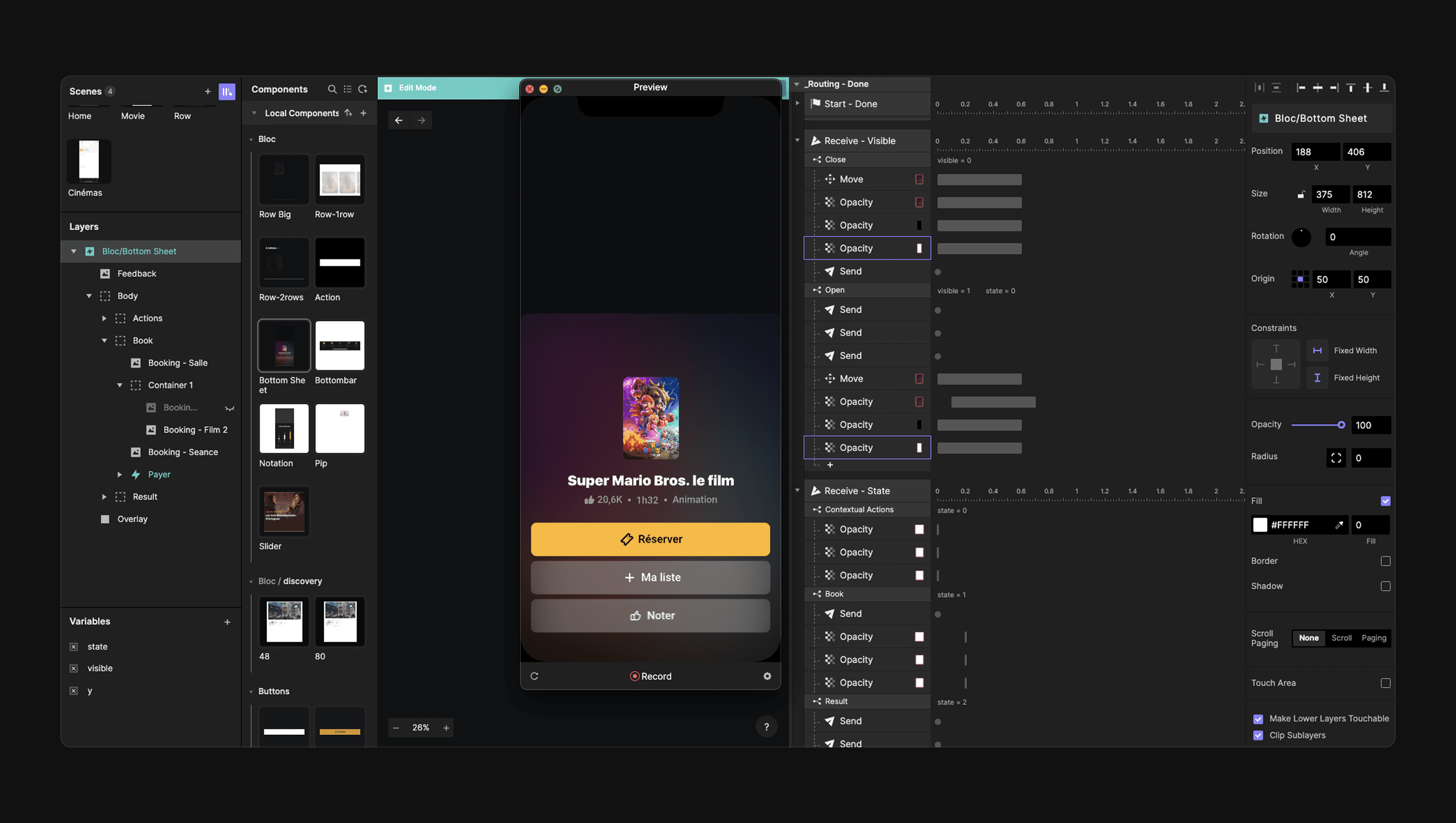The image size is (1456, 823).
Task: Add a new variable with the plus icon
Action: 227,622
